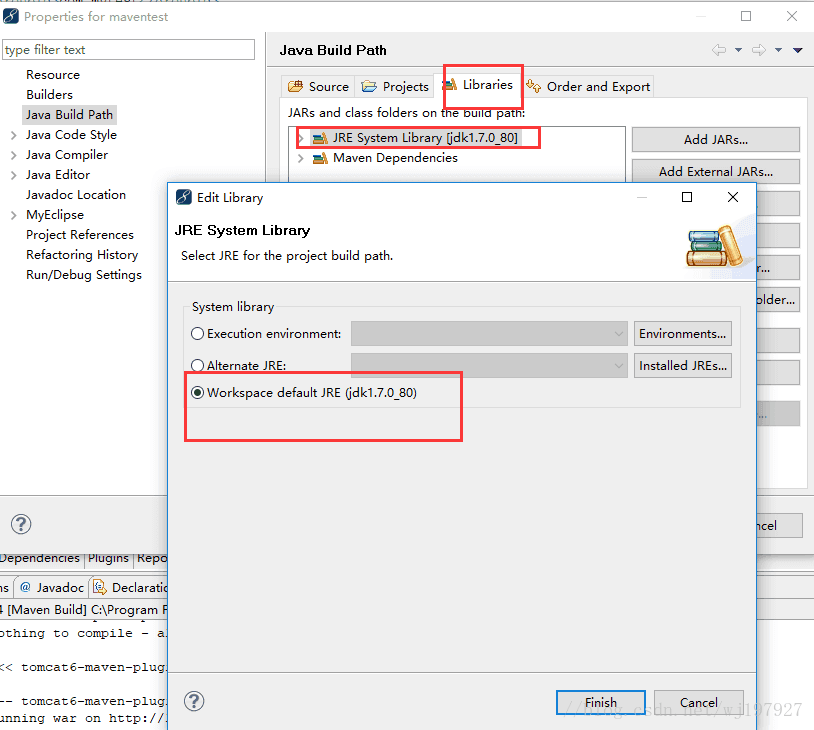Click Maven Dependencies library icon
The height and width of the screenshot is (730, 814).
320,158
